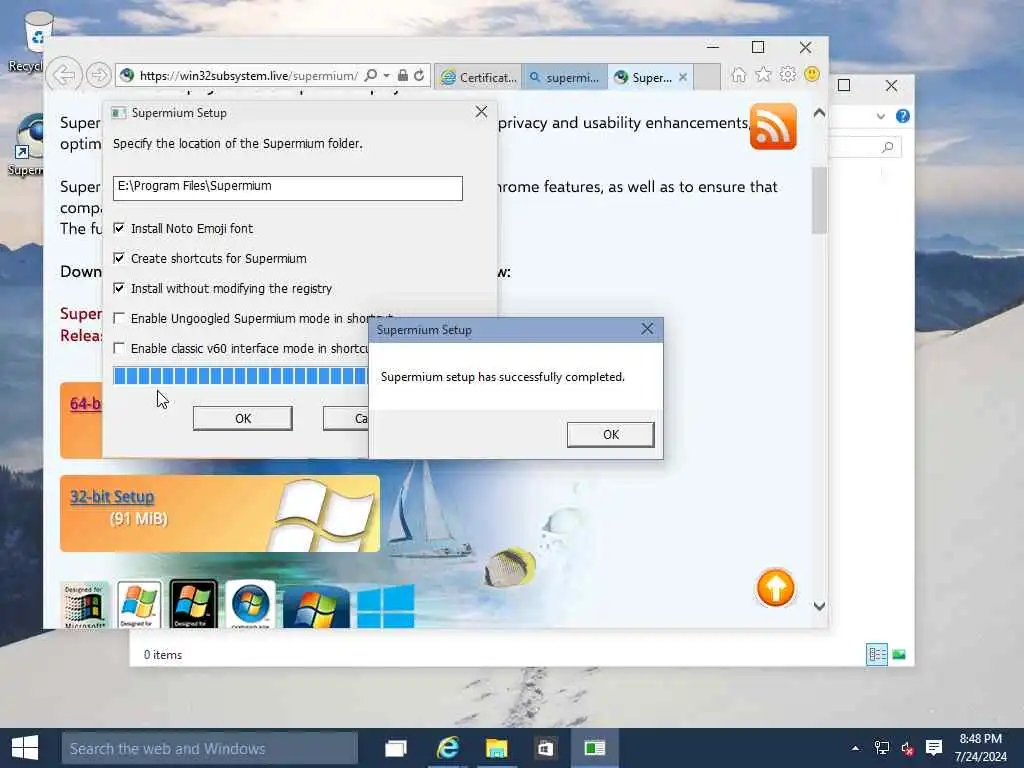Click the muted volume tray icon
The image size is (1024, 768).
[x=908, y=748]
